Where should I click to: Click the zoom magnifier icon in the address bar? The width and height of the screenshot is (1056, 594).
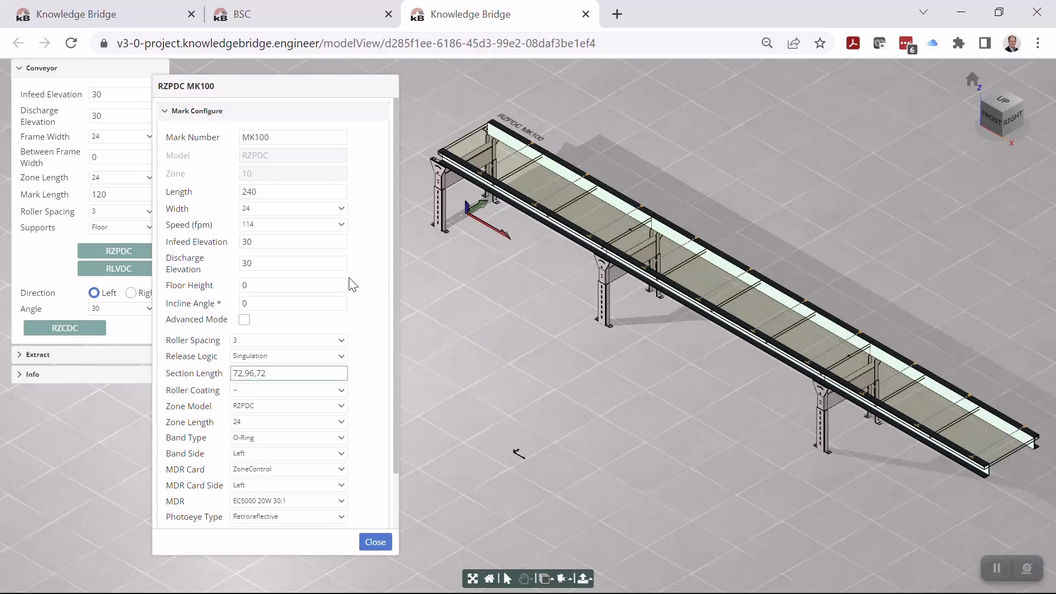(767, 43)
